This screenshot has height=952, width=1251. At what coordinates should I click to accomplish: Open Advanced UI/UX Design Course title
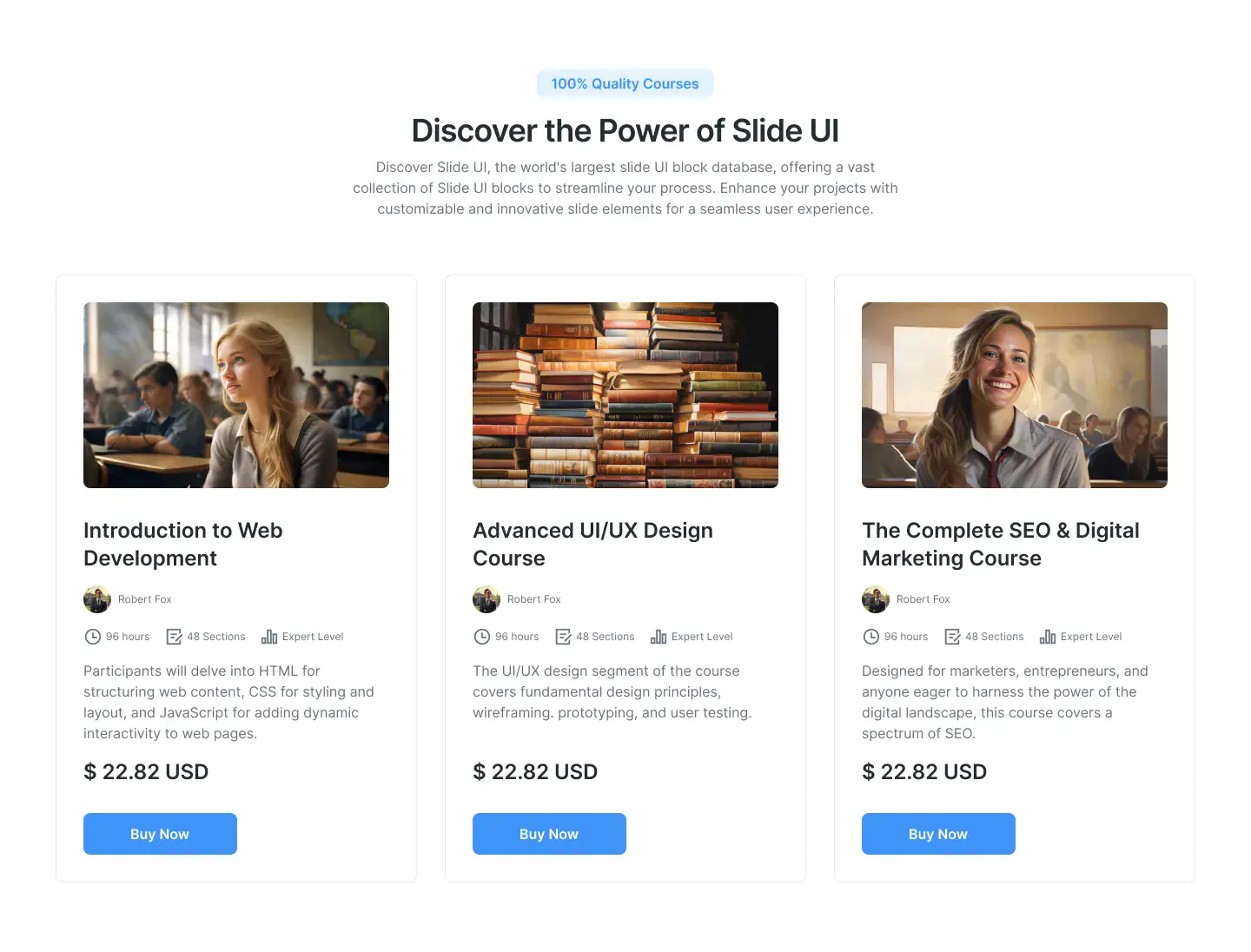592,544
